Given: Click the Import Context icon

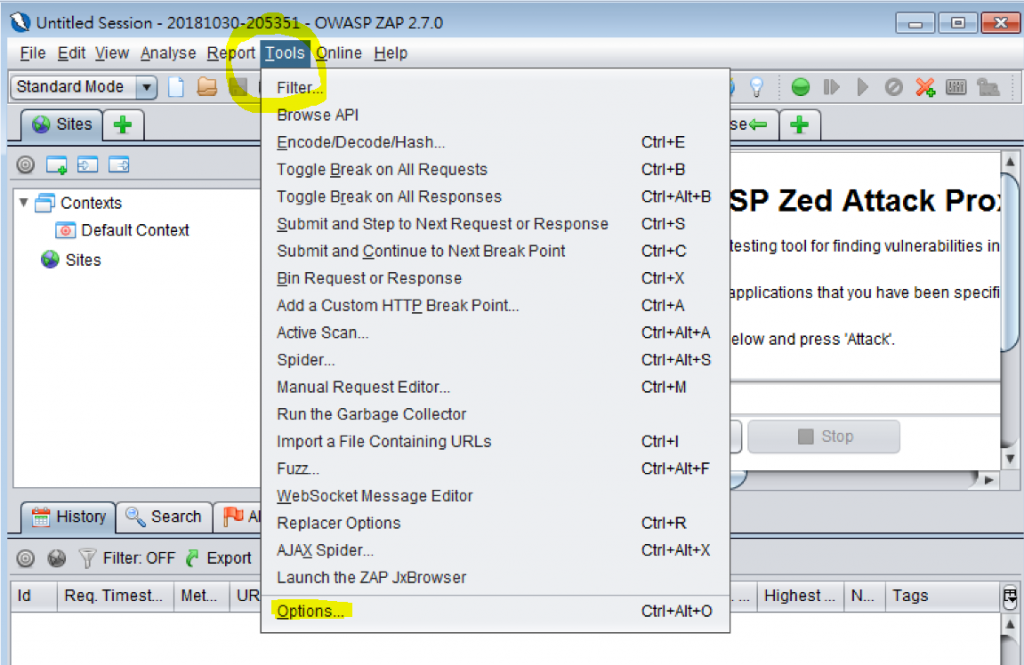Looking at the screenshot, I should 88,165.
